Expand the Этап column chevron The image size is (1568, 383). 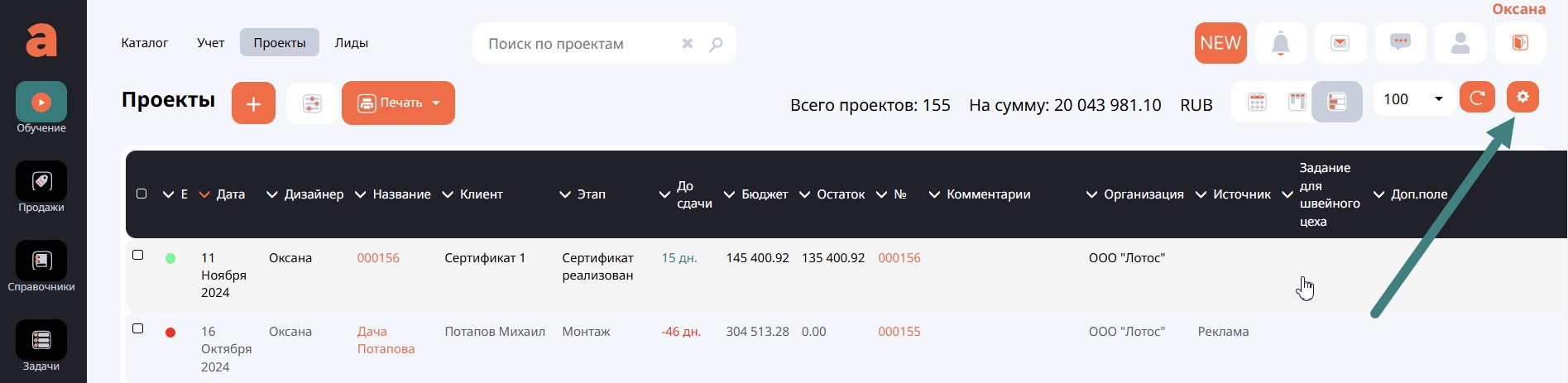coord(565,194)
